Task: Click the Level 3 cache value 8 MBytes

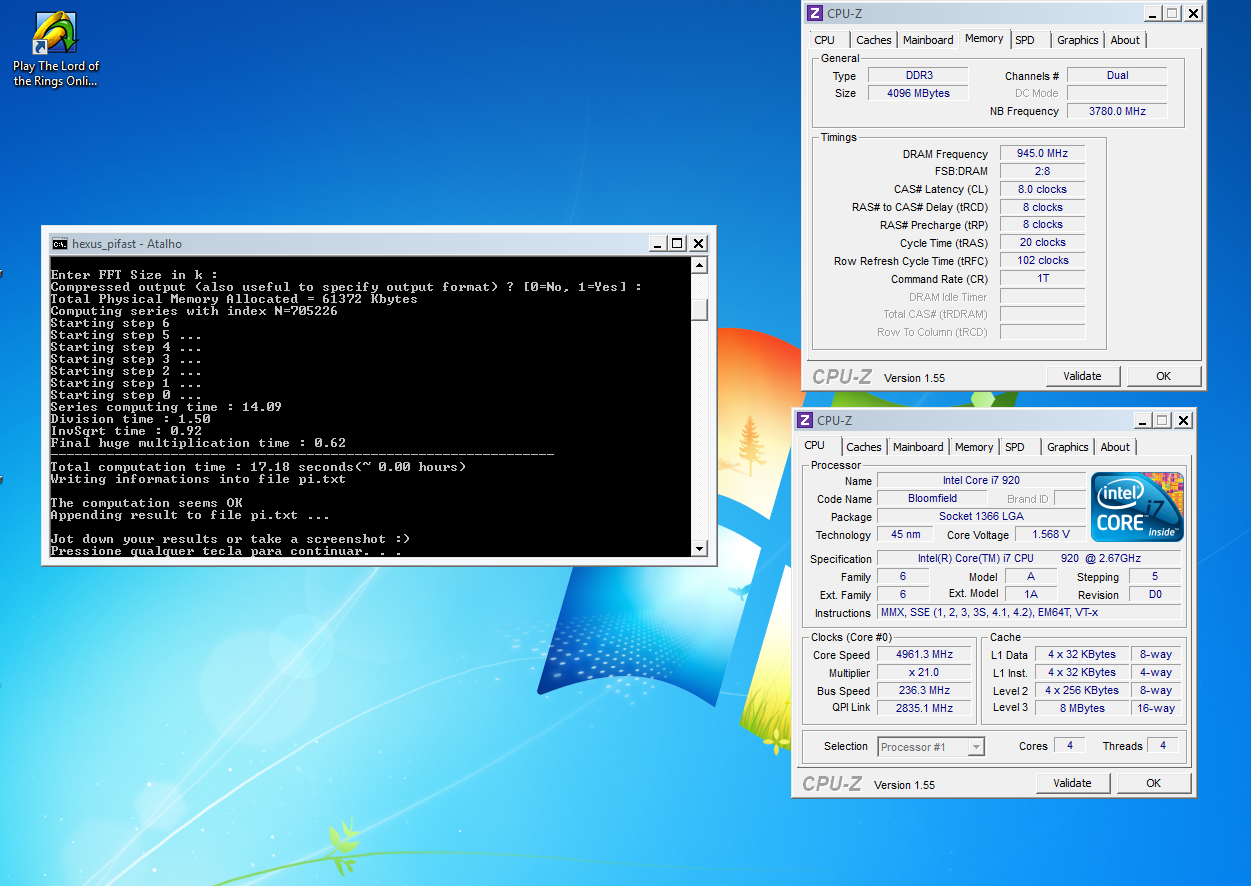Action: coord(1081,707)
